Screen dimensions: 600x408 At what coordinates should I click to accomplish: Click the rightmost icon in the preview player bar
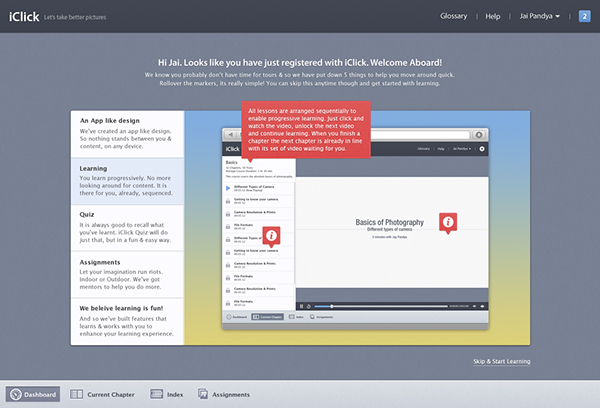point(482,306)
